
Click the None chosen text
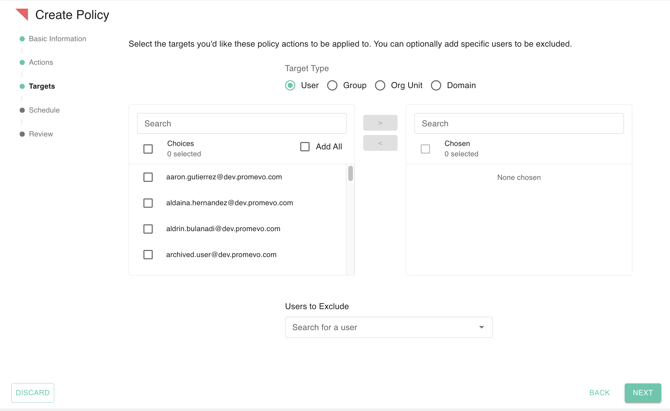[x=519, y=177]
